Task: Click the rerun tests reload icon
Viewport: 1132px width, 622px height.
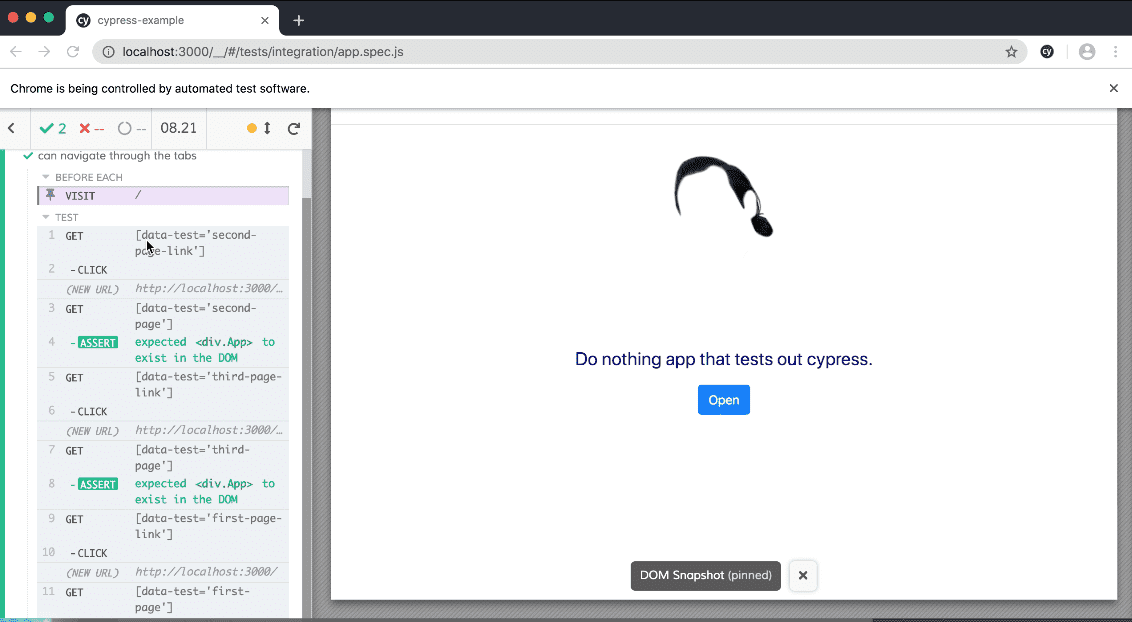Action: point(294,129)
